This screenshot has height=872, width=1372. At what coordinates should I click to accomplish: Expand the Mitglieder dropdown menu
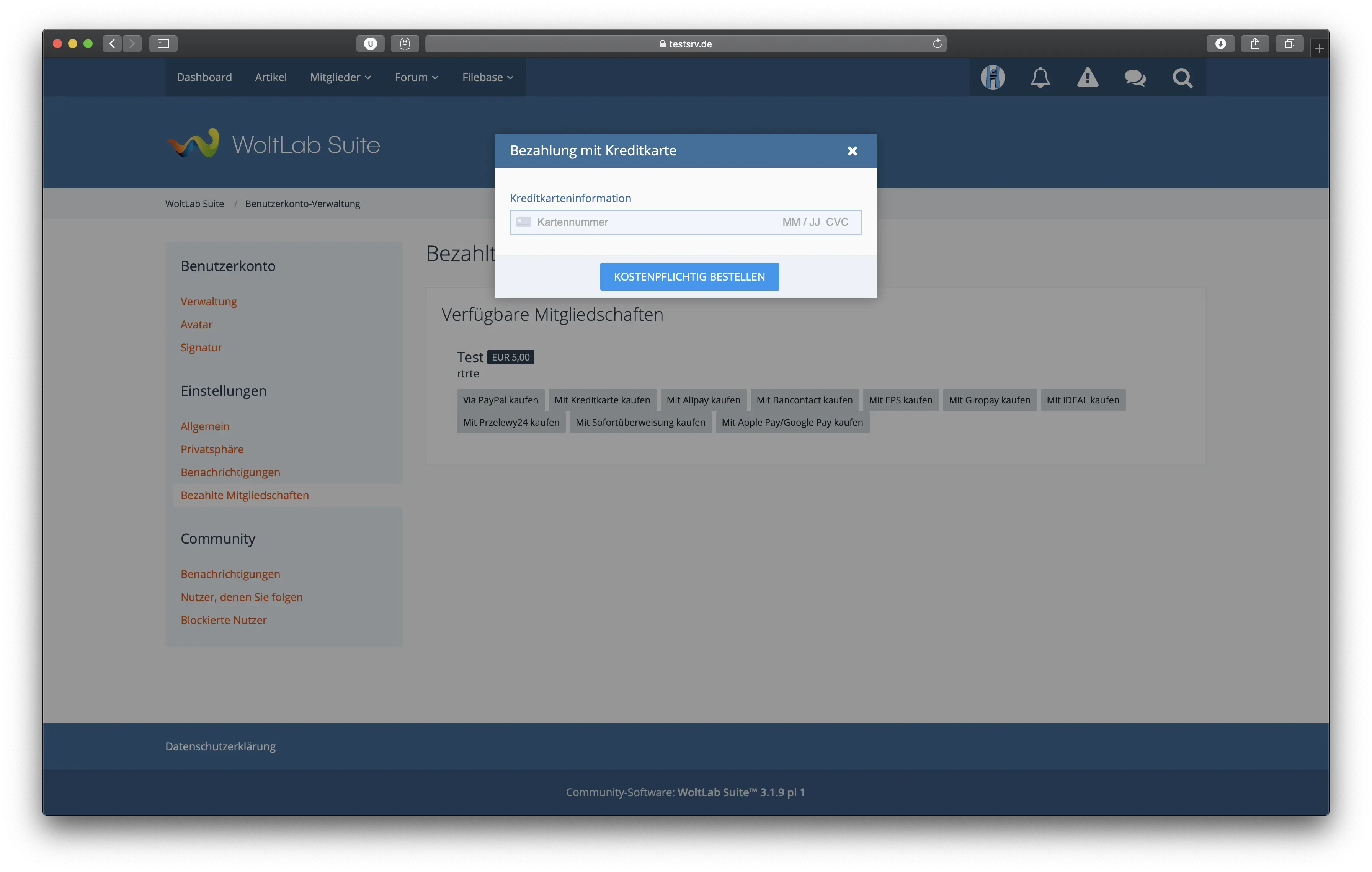(x=340, y=77)
